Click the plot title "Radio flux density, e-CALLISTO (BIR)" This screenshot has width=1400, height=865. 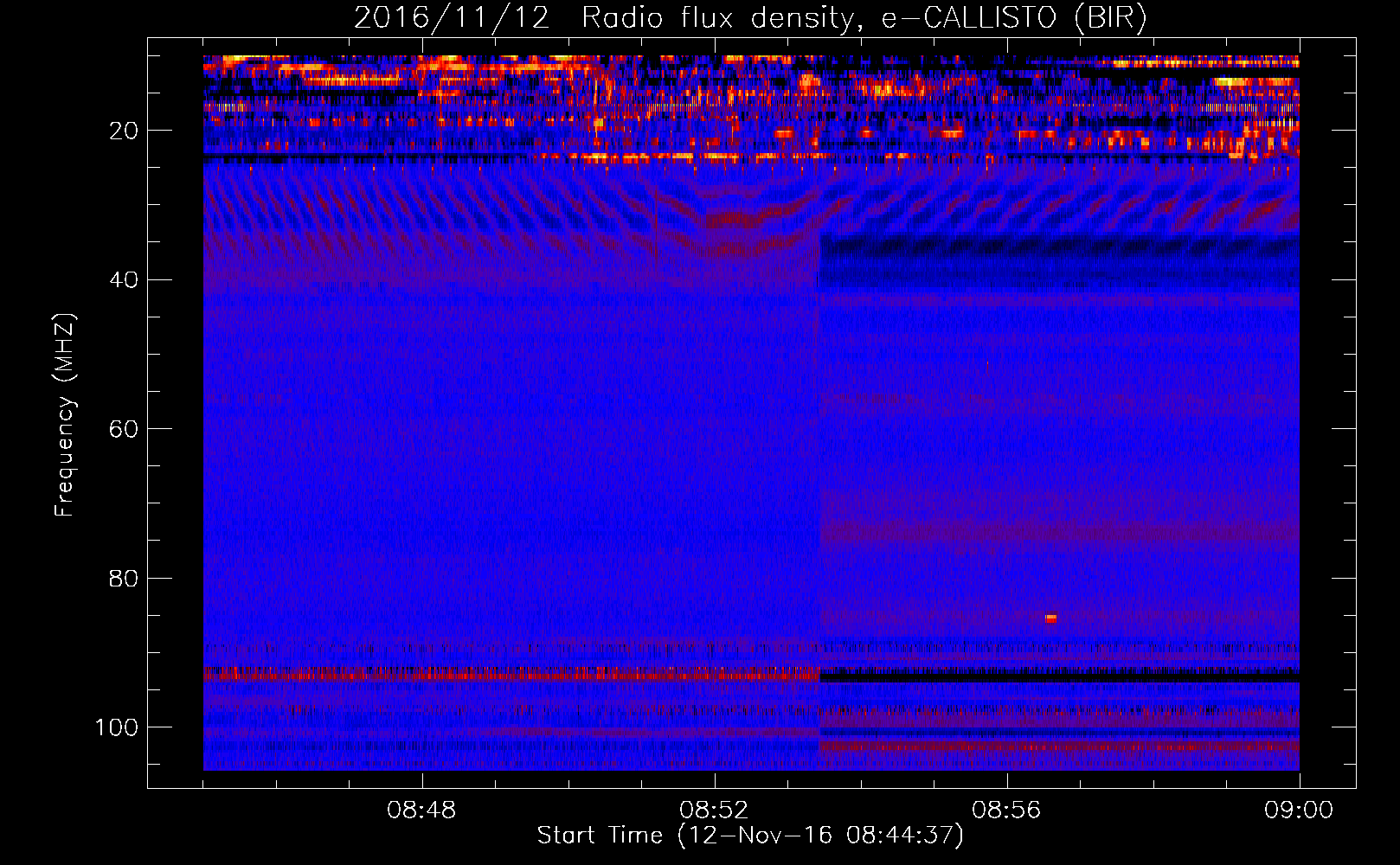864,18
